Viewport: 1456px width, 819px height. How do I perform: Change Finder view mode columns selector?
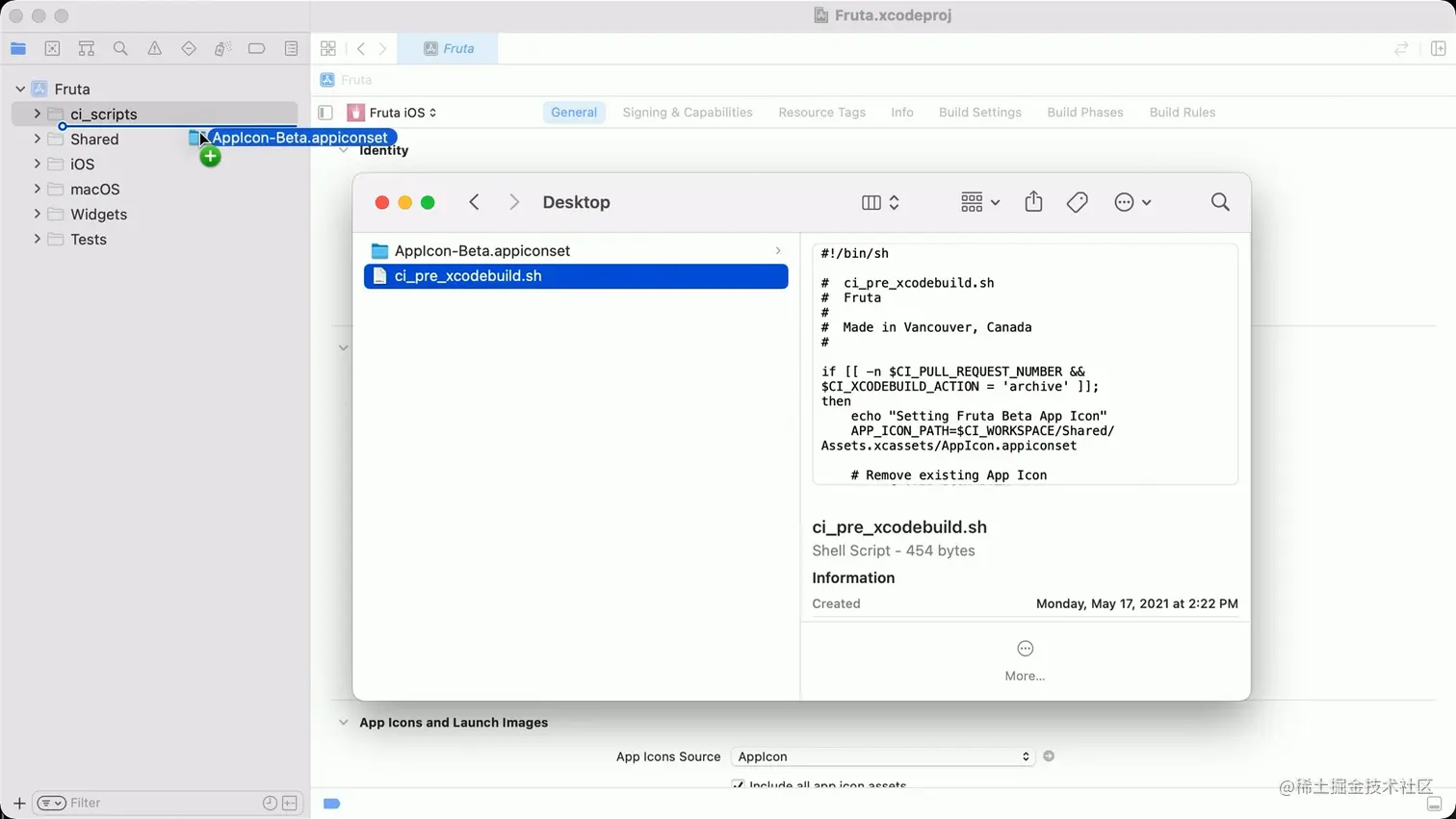[881, 202]
